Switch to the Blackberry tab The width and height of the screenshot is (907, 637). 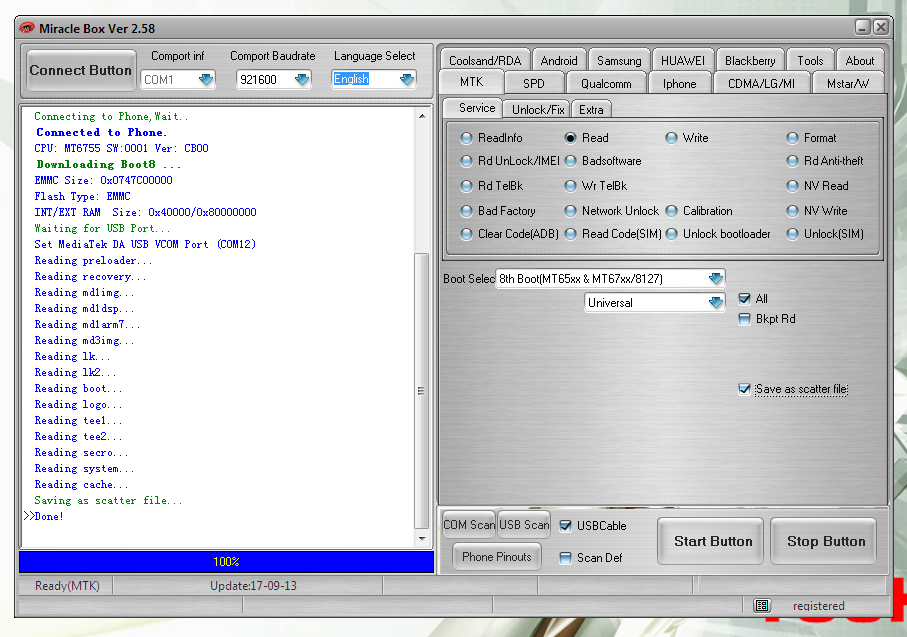pyautogui.click(x=750, y=60)
